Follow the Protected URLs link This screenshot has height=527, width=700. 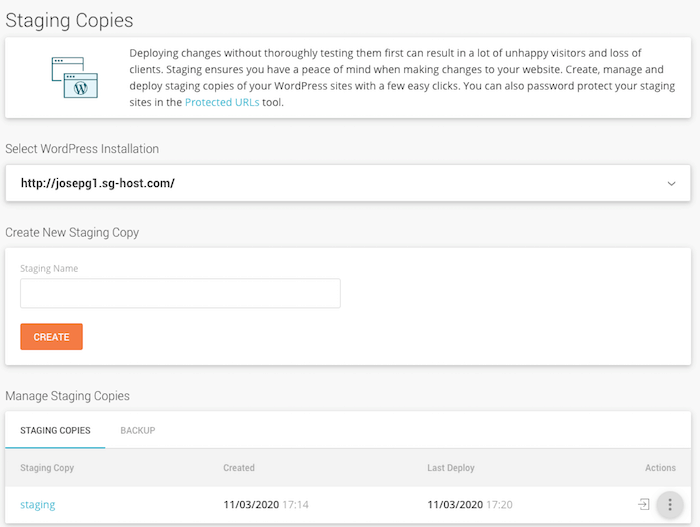click(221, 102)
